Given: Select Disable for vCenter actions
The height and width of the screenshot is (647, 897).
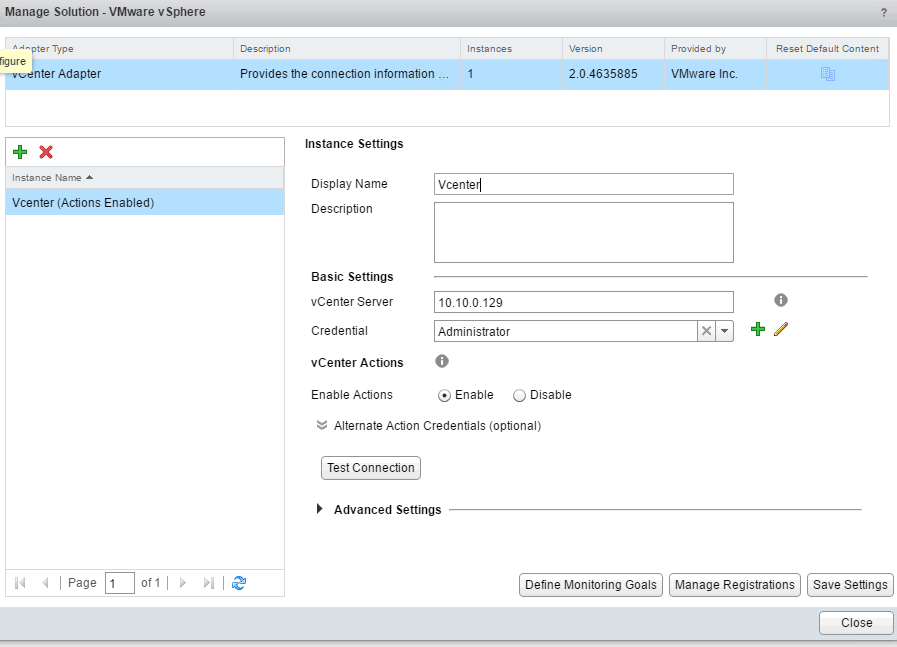Looking at the screenshot, I should (x=519, y=395).
